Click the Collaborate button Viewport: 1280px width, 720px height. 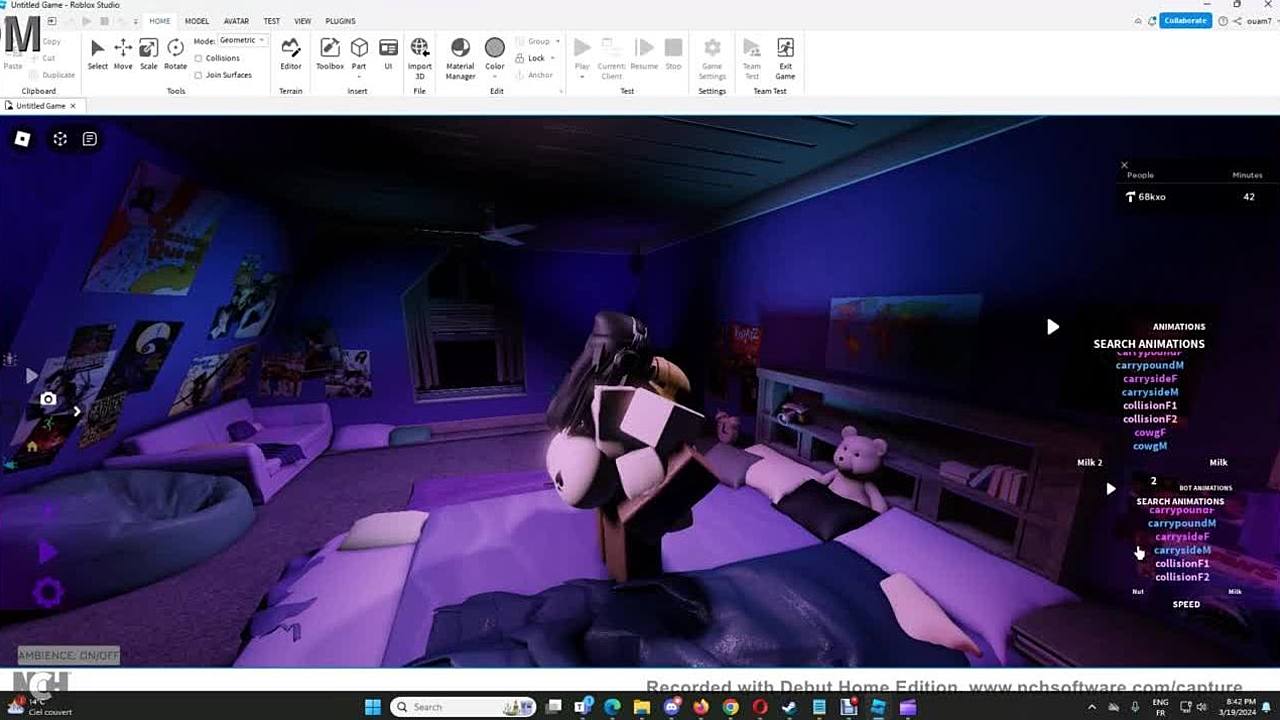coord(1185,21)
